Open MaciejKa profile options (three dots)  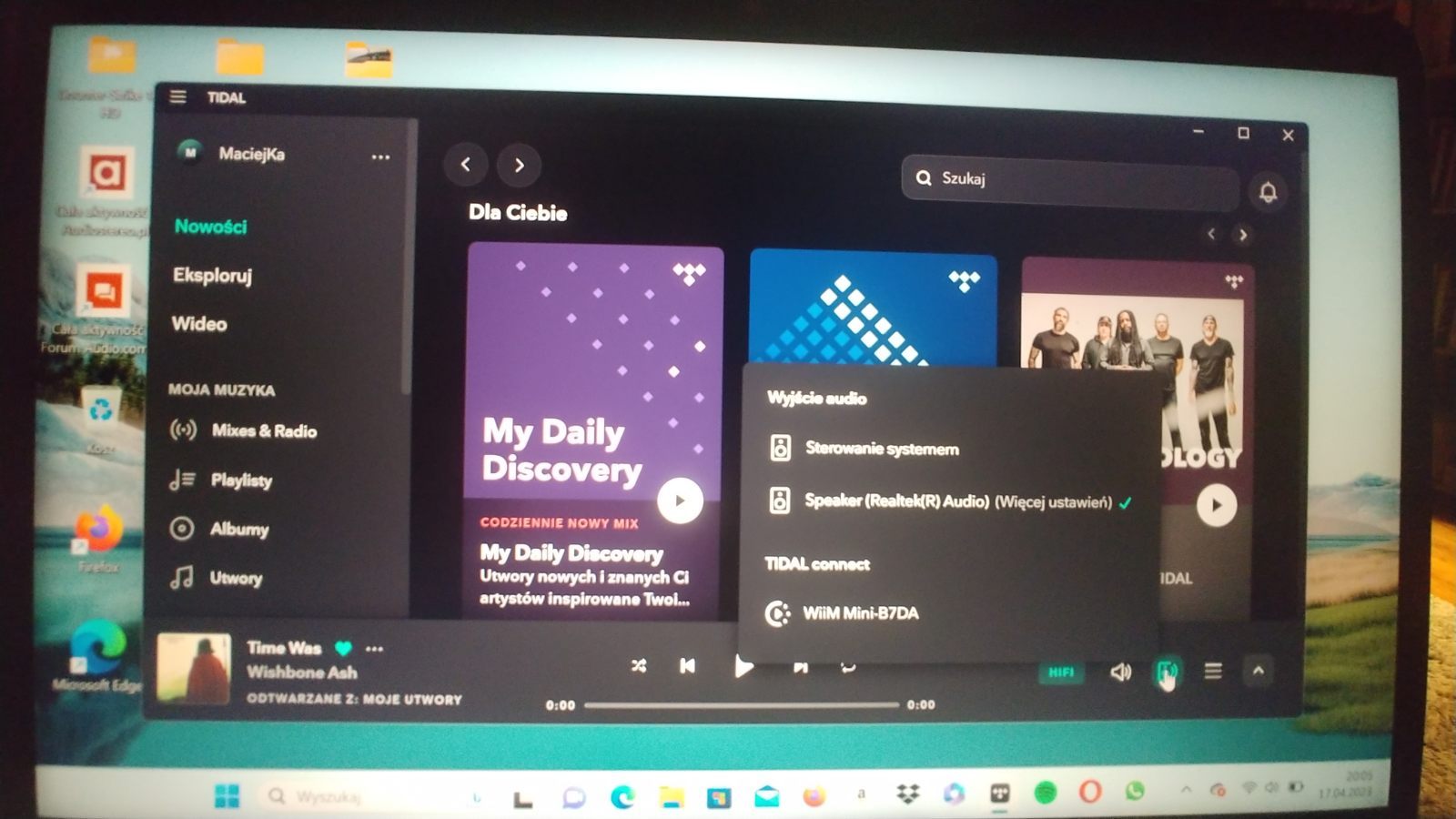(x=380, y=157)
